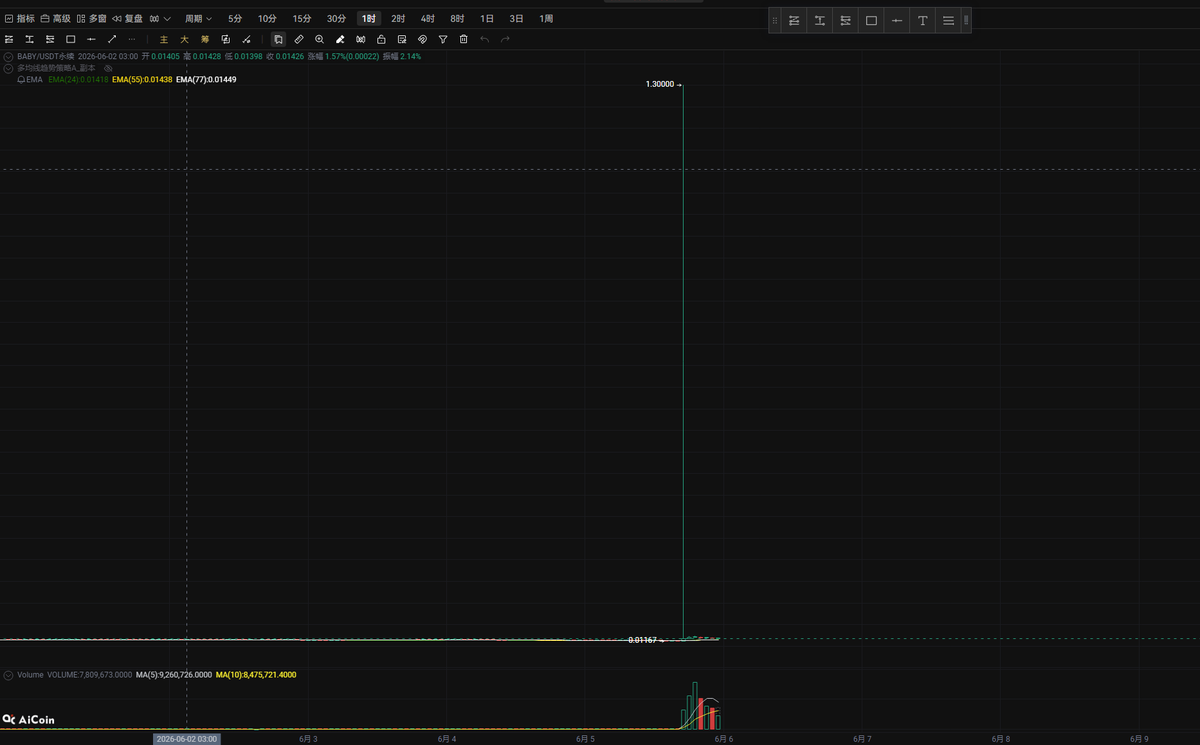The height and width of the screenshot is (745, 1200).
Task: Select rectangle tool in floating toolbar
Action: click(x=871, y=20)
